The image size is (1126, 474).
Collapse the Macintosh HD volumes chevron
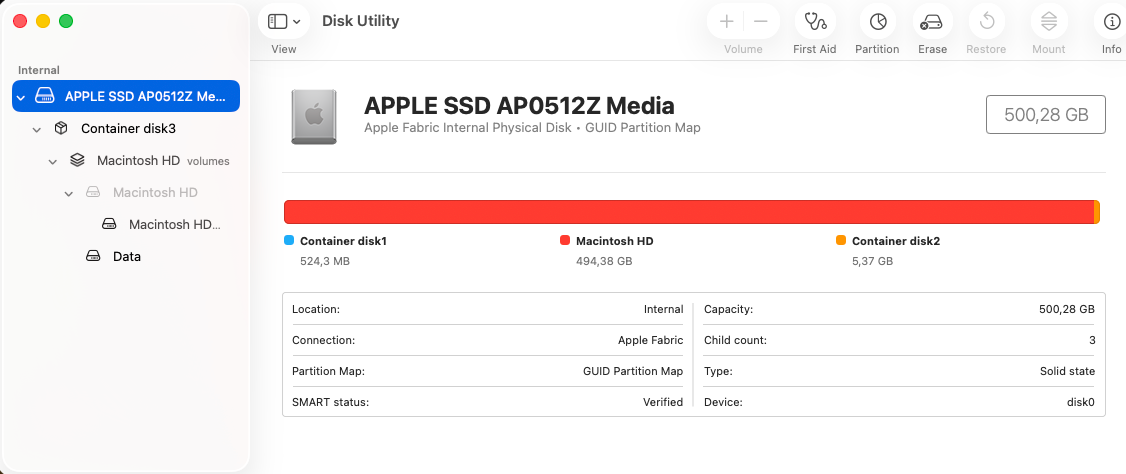tap(52, 162)
